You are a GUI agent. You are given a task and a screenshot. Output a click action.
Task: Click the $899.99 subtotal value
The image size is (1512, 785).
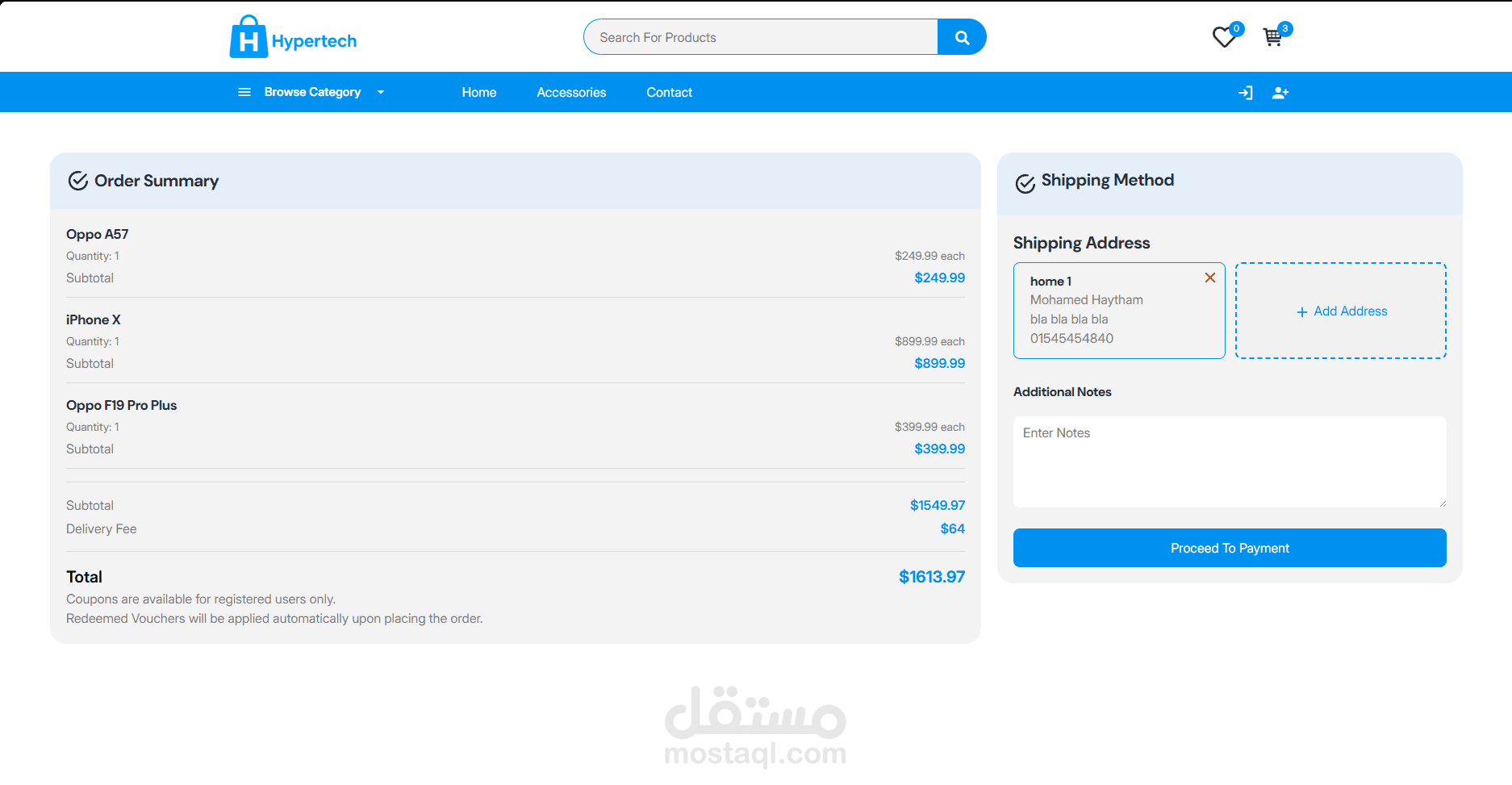point(939,363)
